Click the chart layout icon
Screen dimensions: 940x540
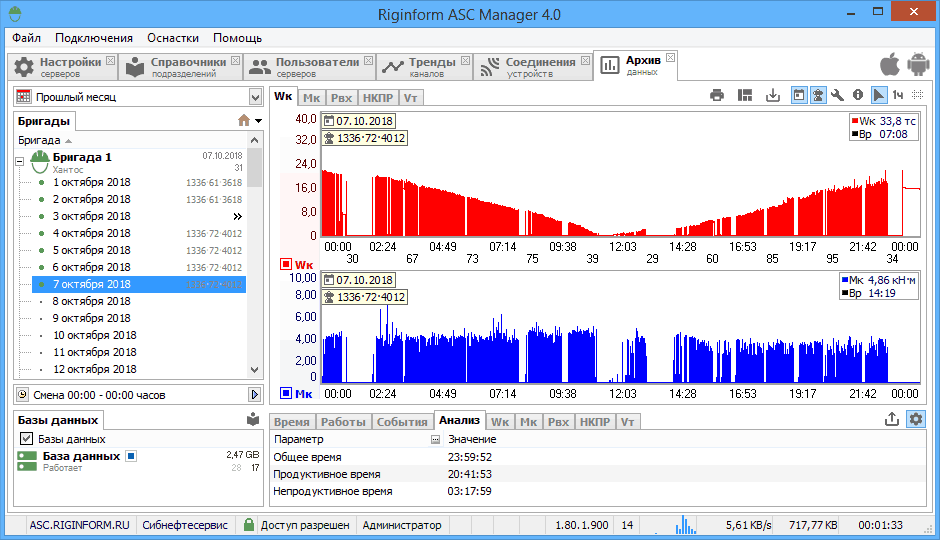tap(745, 95)
